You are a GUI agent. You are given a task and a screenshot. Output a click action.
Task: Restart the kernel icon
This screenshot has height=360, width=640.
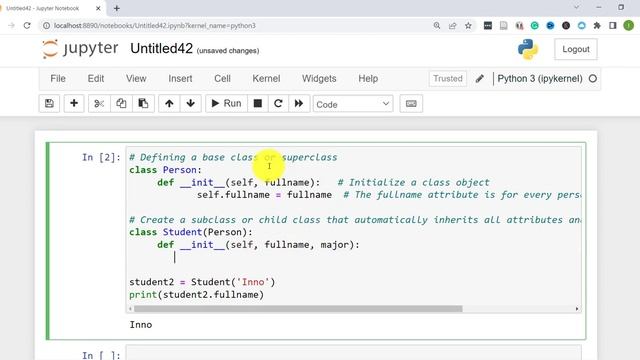[278, 104]
